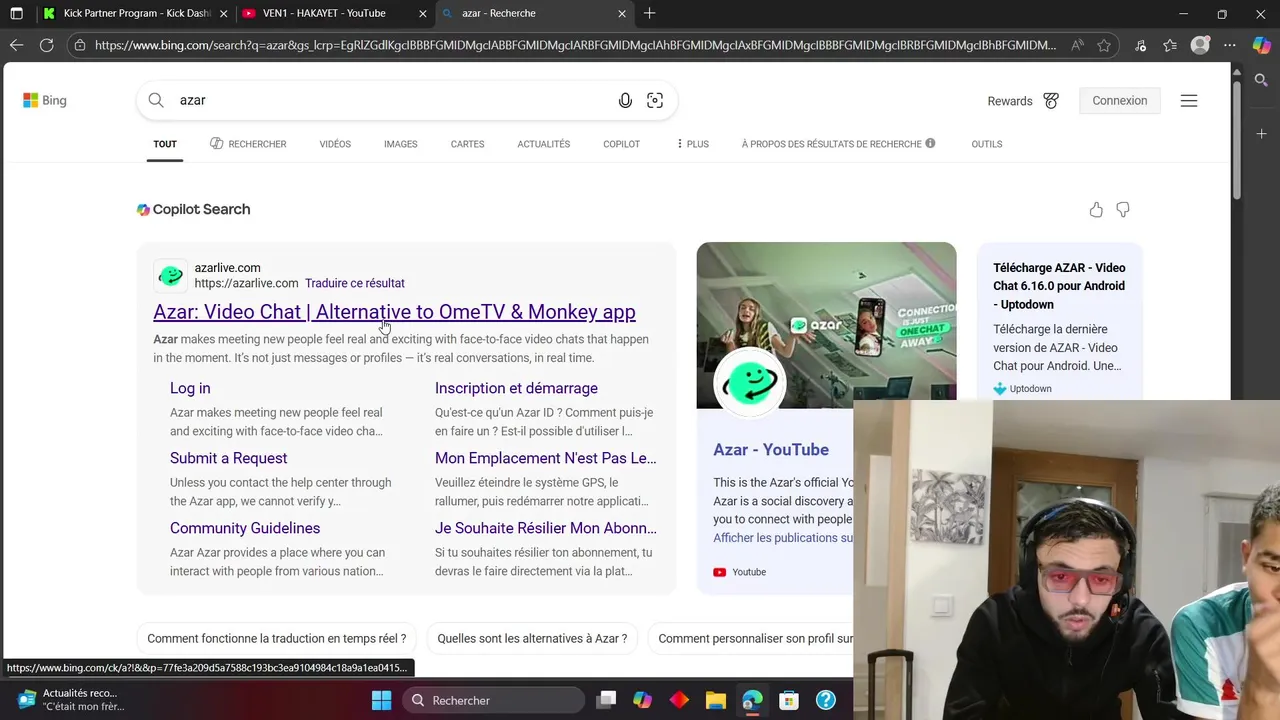Select the IMAGES tab
Screen dimensions: 1280x720
[x=400, y=144]
